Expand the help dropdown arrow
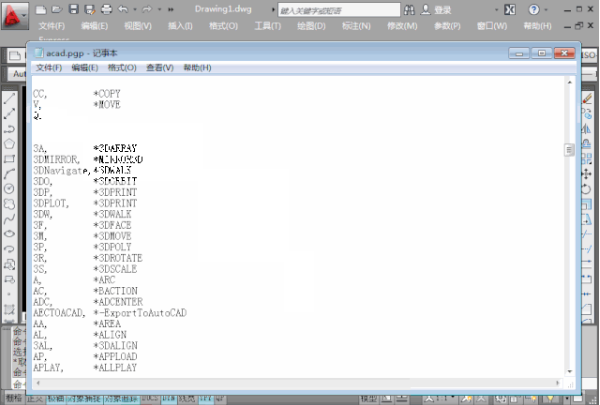The width and height of the screenshot is (600, 405). pos(546,10)
